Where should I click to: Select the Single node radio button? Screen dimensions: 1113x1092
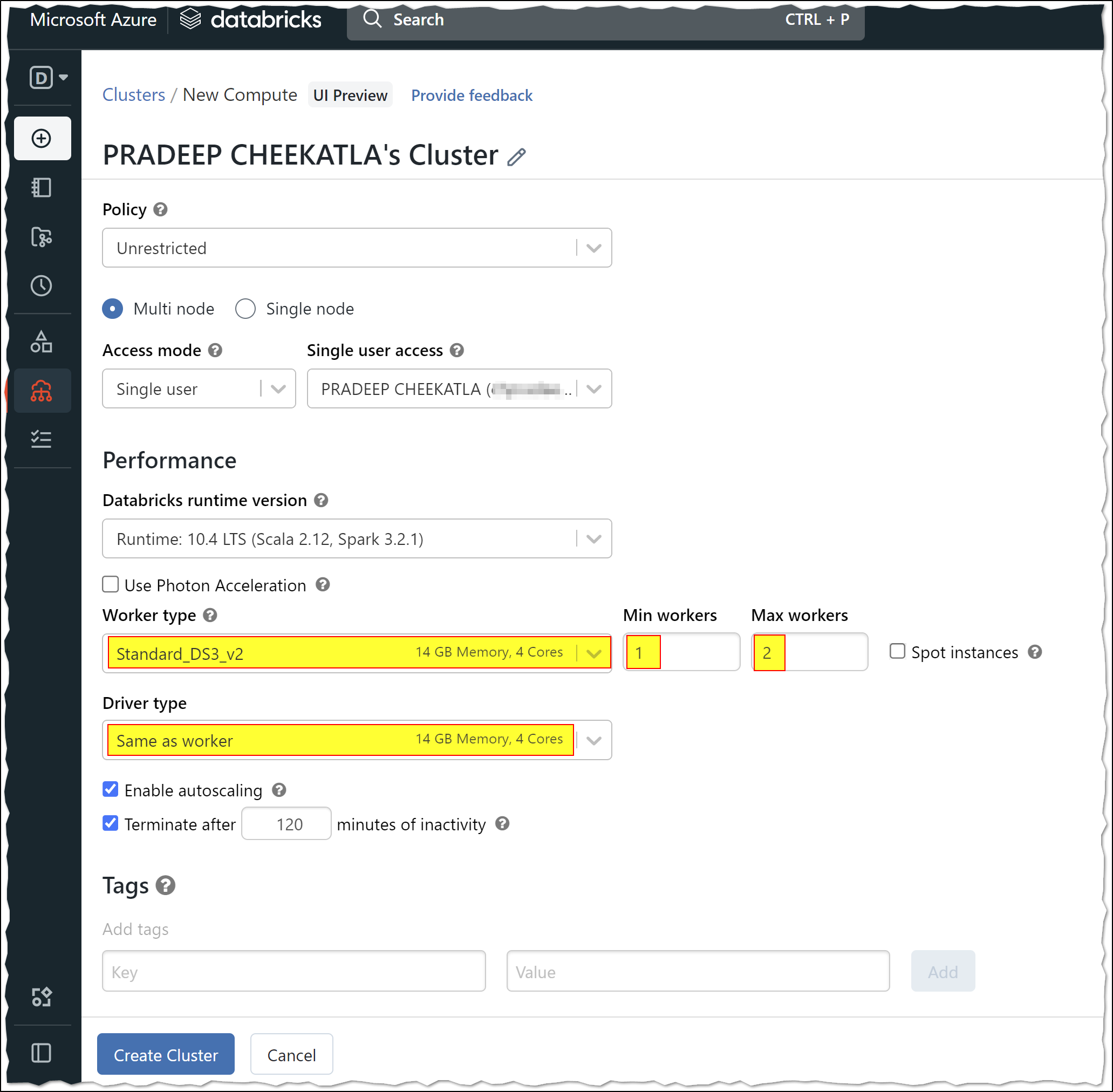pos(245,309)
